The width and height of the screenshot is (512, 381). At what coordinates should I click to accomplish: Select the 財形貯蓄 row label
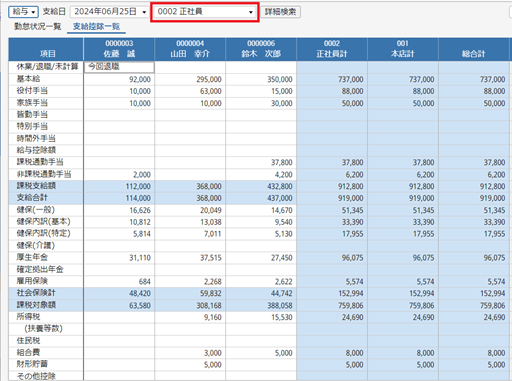click(x=32, y=364)
